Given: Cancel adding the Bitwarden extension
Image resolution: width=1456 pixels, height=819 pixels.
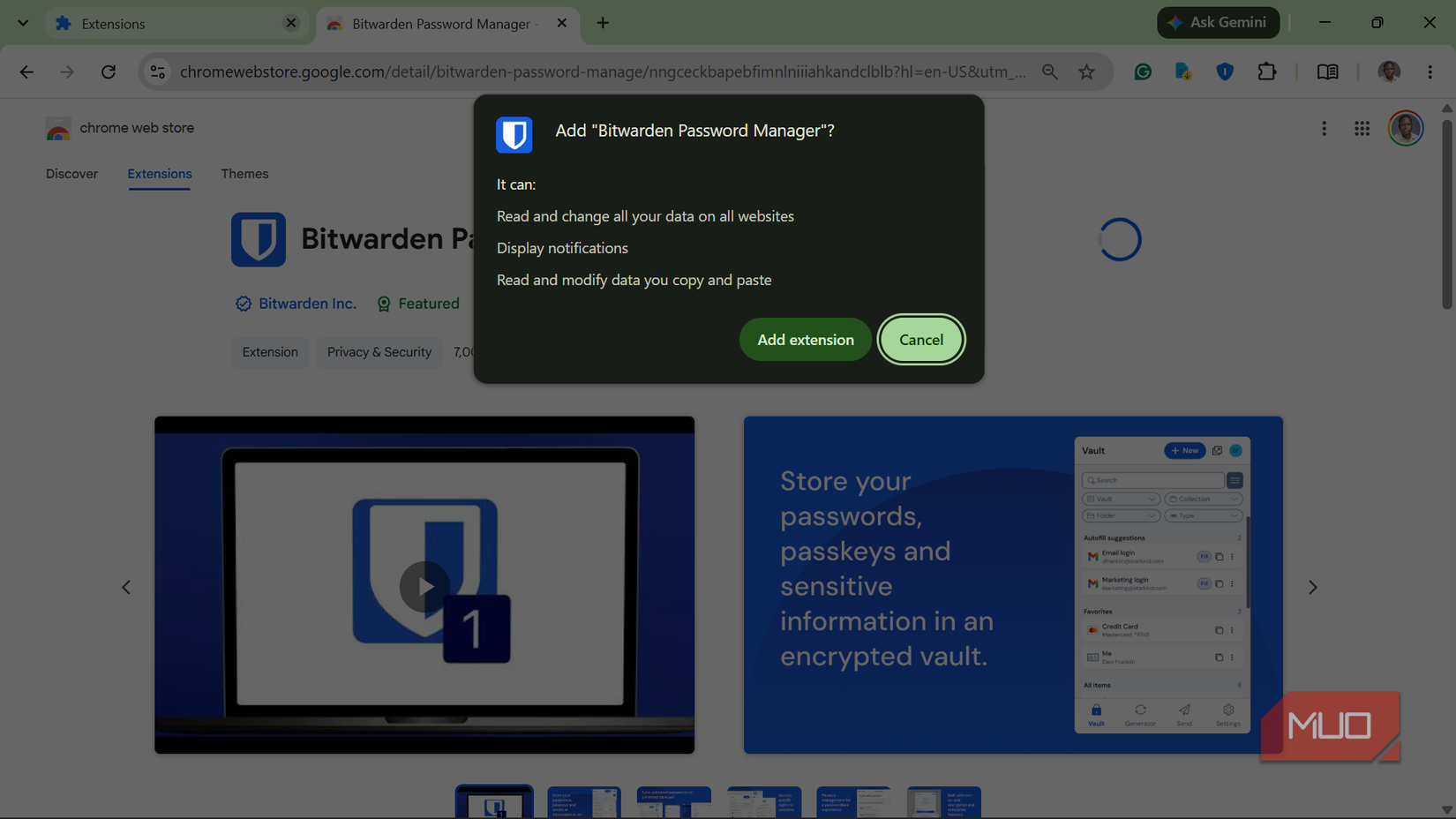Looking at the screenshot, I should (x=920, y=340).
